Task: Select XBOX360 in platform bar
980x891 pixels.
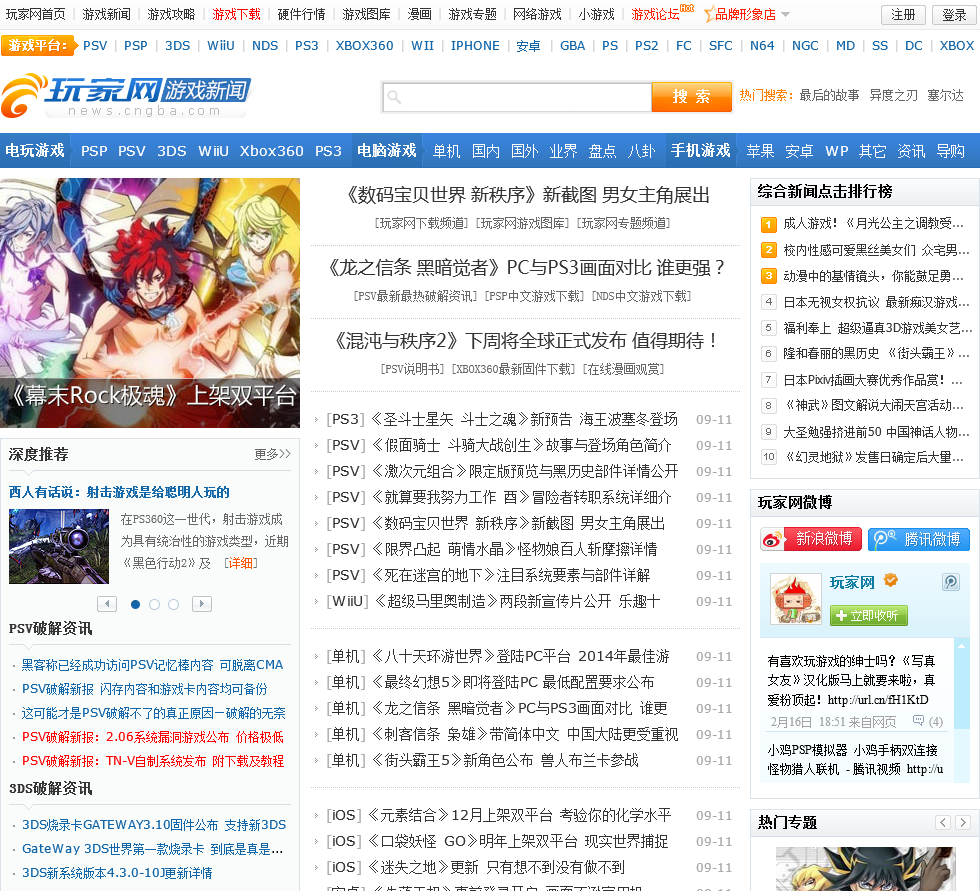Action: 364,46
